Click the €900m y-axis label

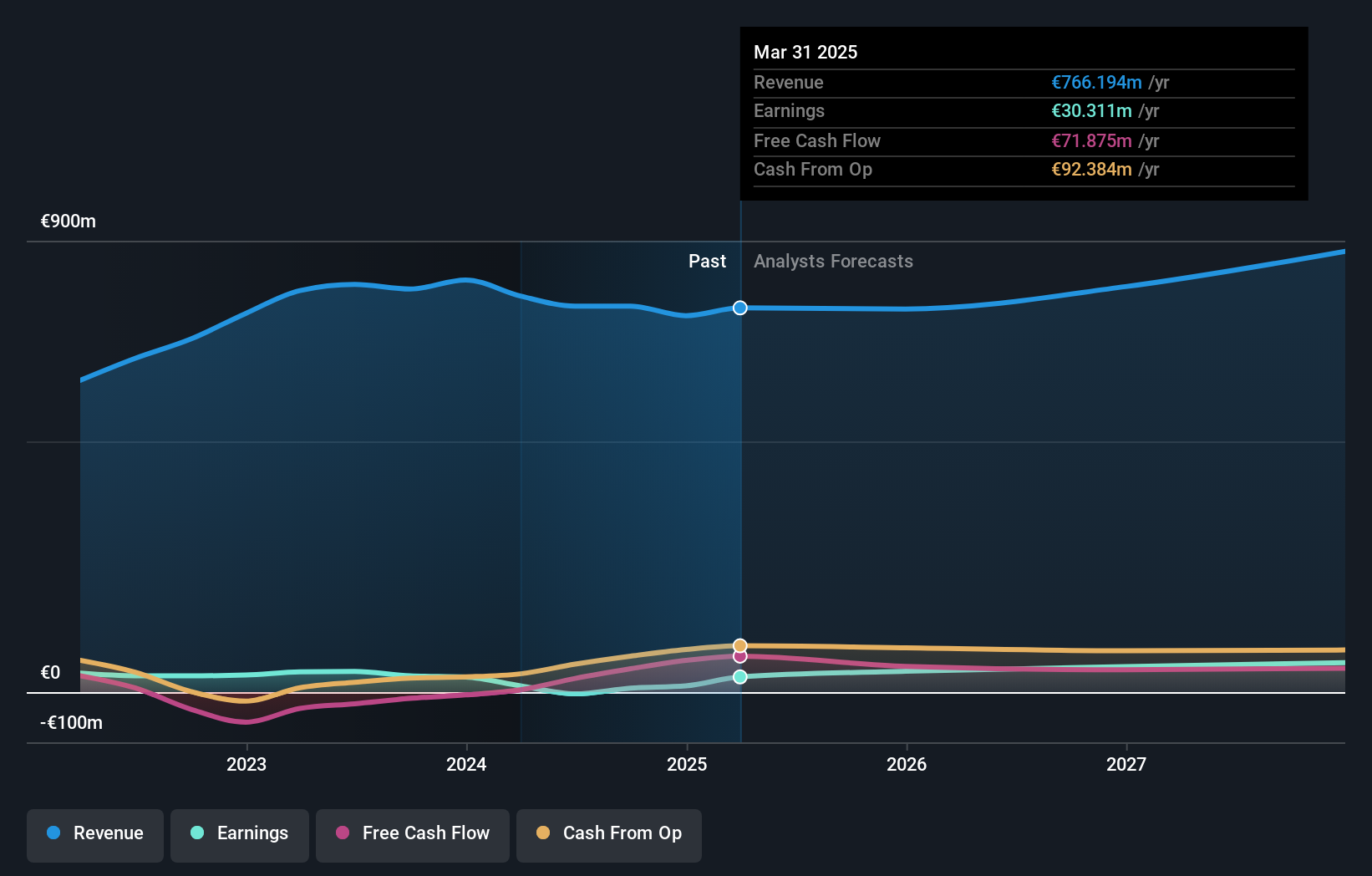(69, 222)
